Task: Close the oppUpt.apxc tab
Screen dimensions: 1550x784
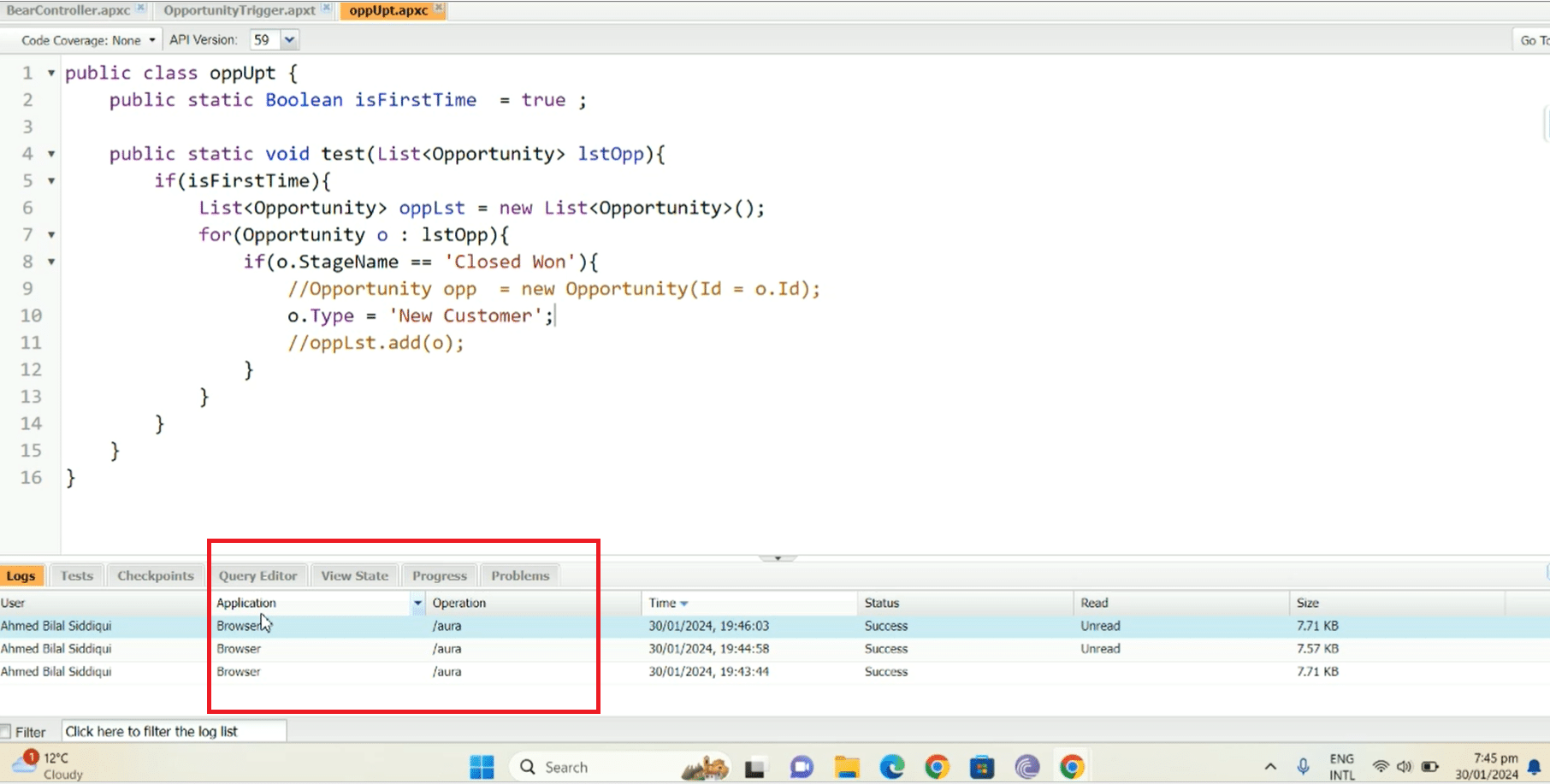Action: click(439, 8)
